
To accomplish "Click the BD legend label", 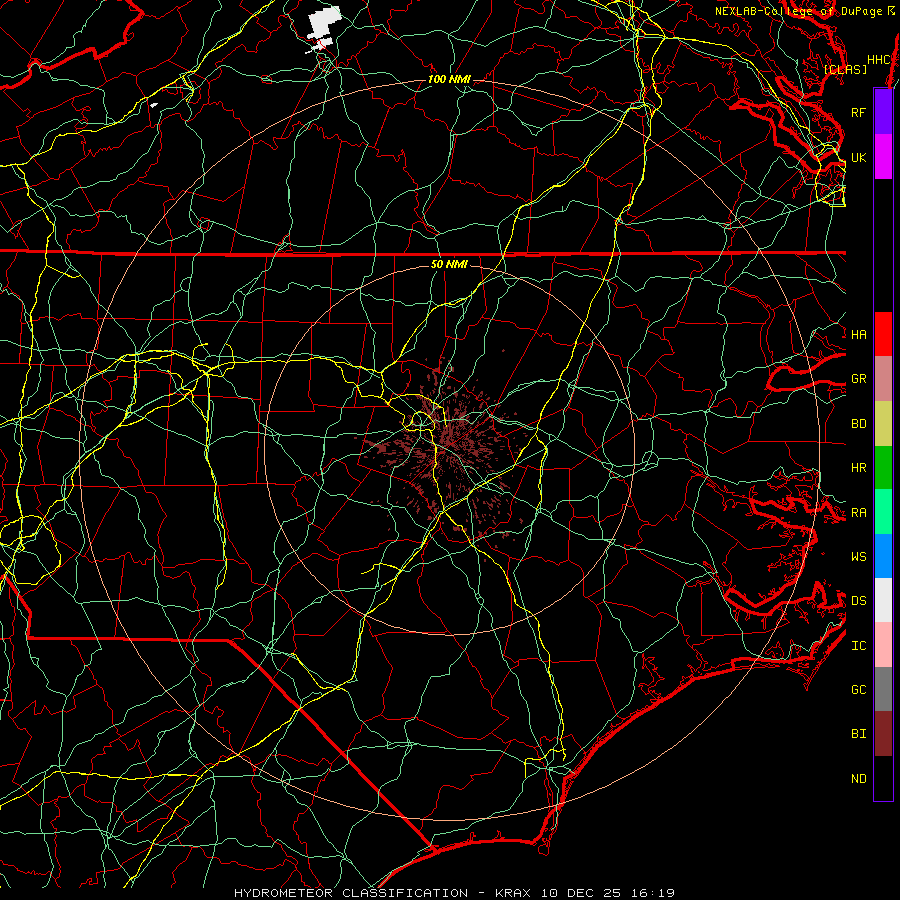I will (858, 424).
